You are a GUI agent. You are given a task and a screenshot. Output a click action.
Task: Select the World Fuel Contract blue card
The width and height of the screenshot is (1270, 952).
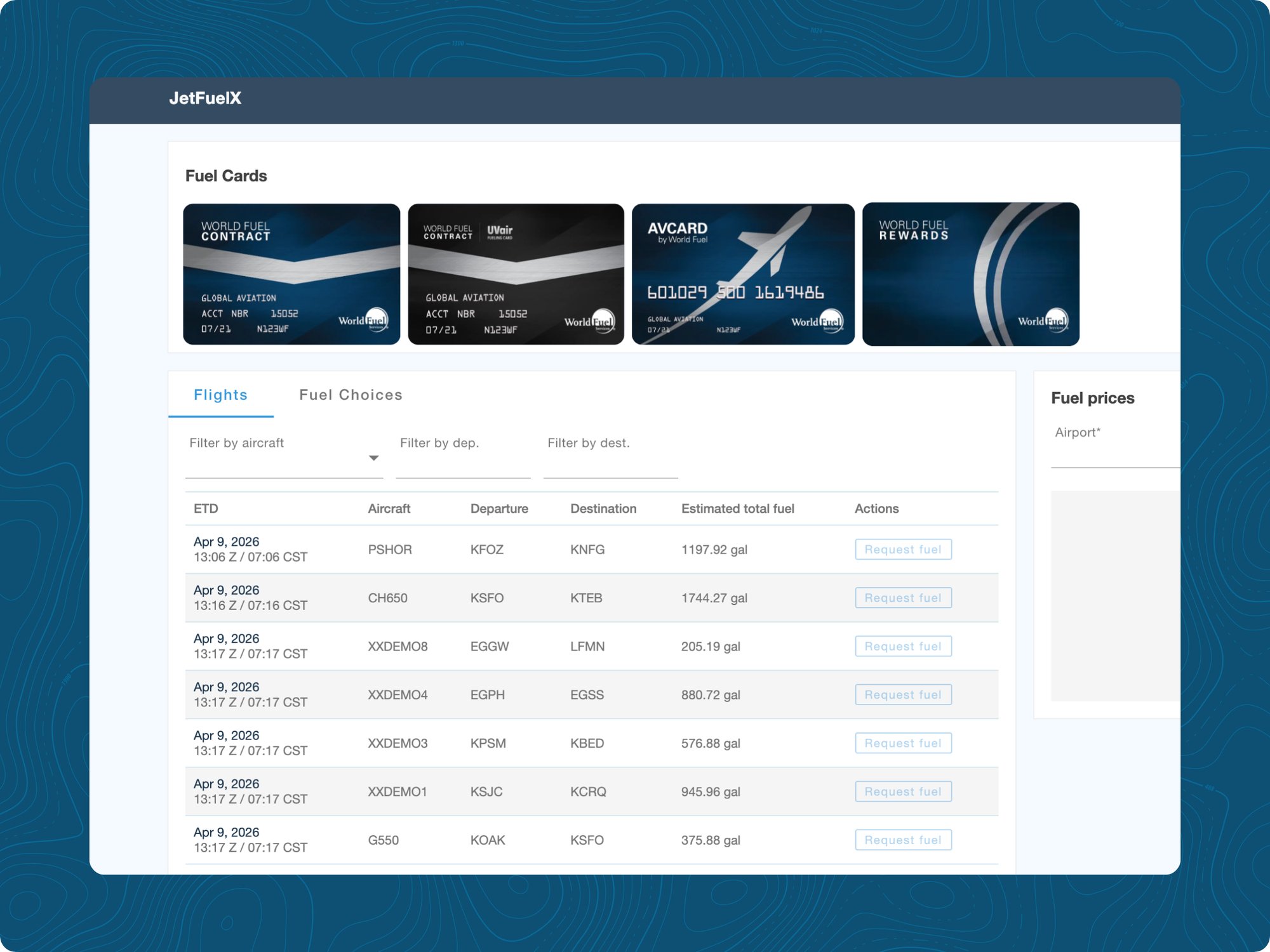pos(291,274)
